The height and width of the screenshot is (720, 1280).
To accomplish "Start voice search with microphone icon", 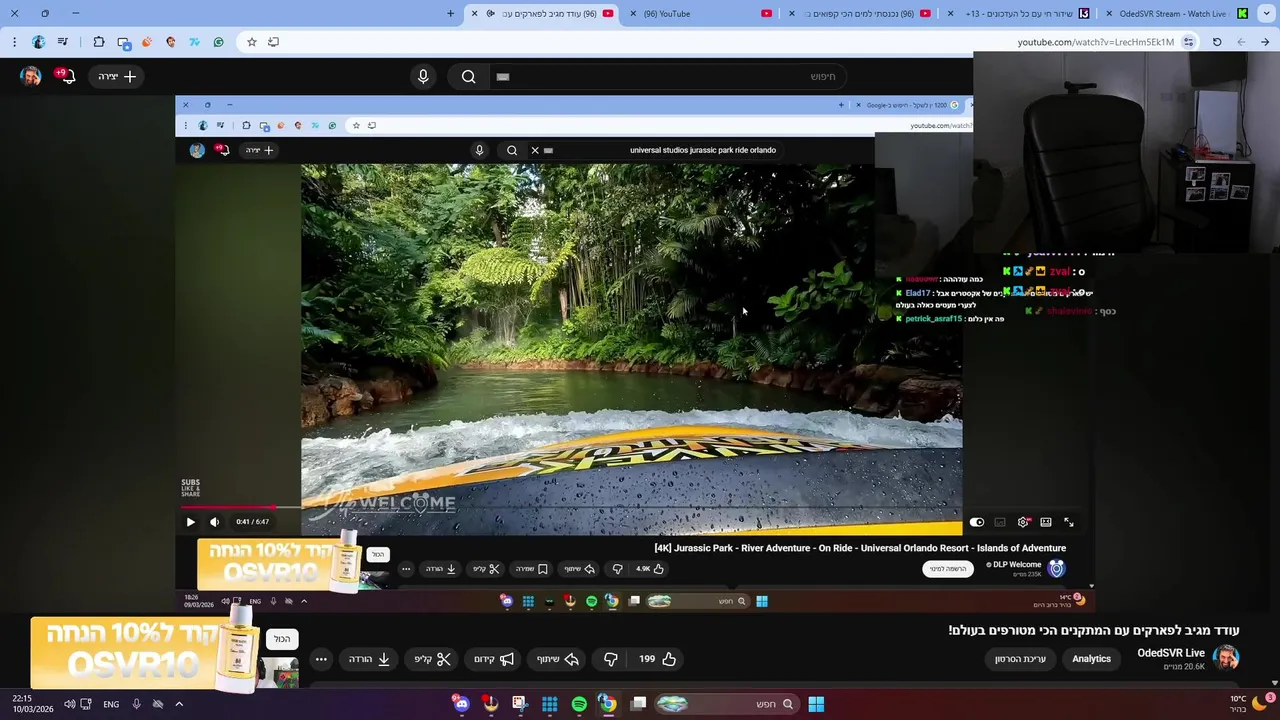I will pos(423,76).
